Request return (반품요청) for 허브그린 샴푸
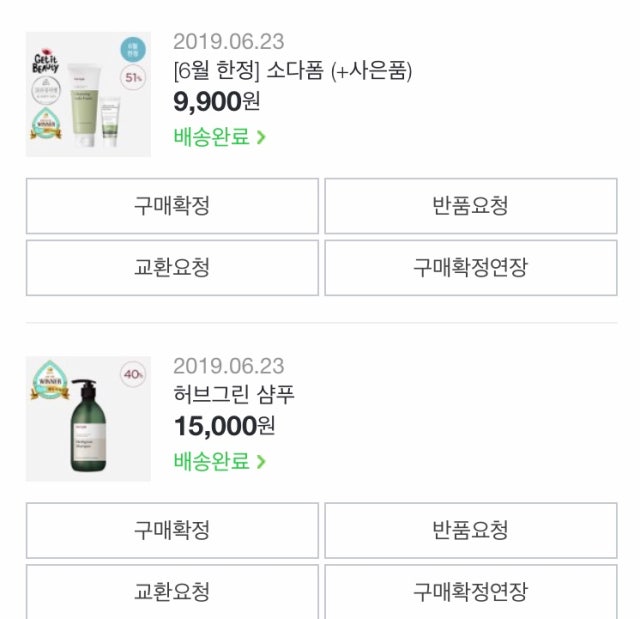 coord(470,530)
